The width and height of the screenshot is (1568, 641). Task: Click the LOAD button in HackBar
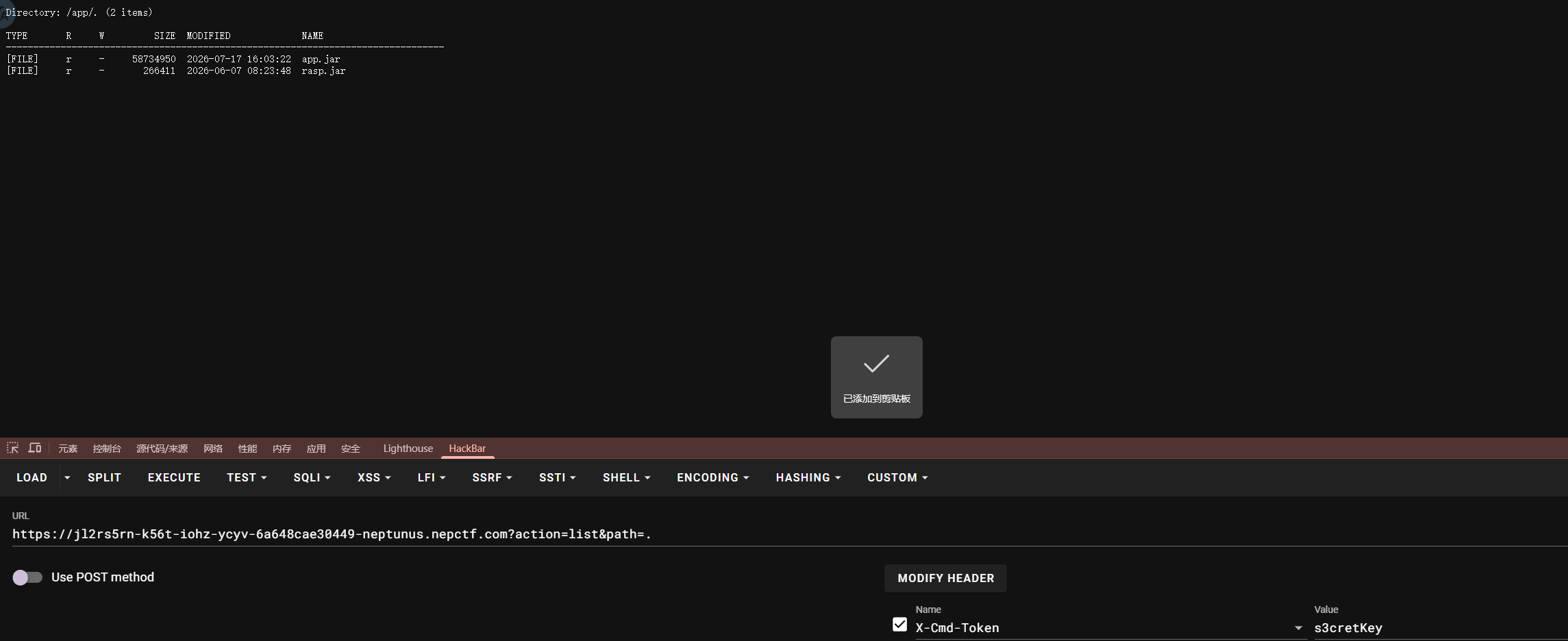click(32, 477)
